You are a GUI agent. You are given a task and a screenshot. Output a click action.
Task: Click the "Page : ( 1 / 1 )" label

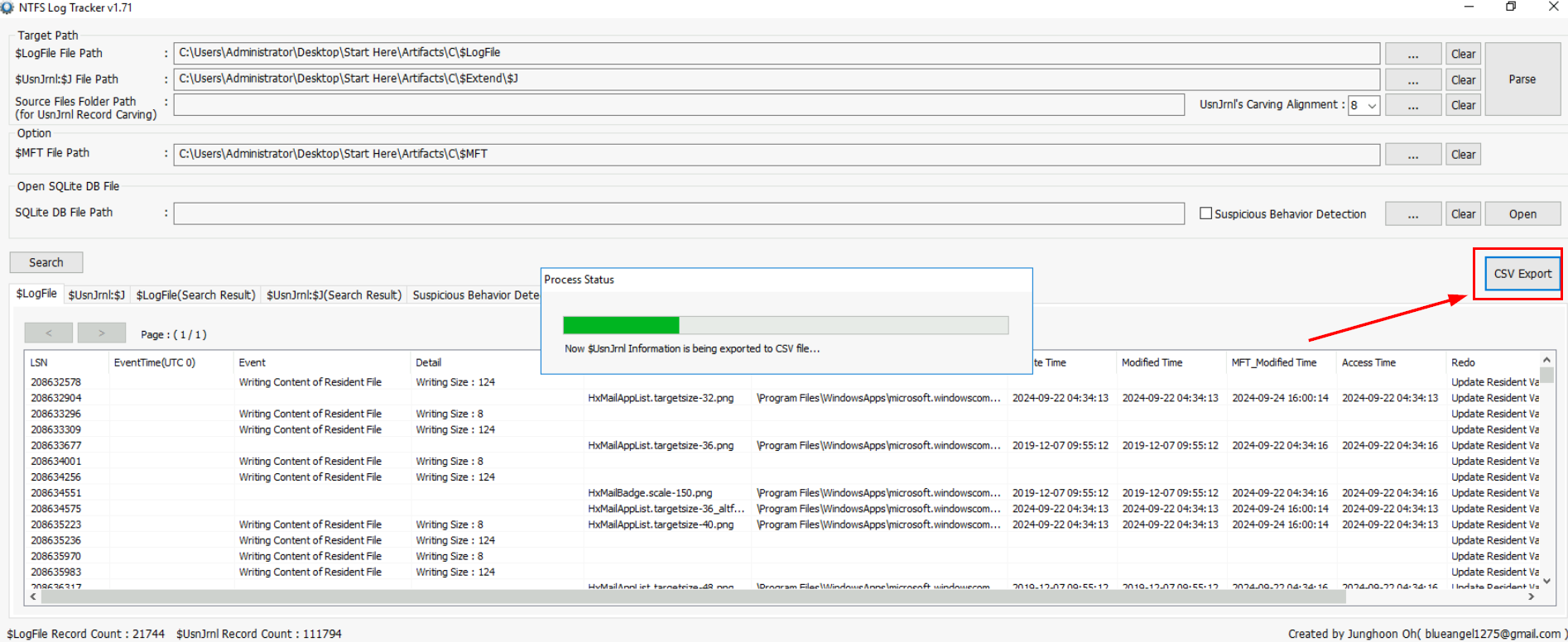point(174,334)
